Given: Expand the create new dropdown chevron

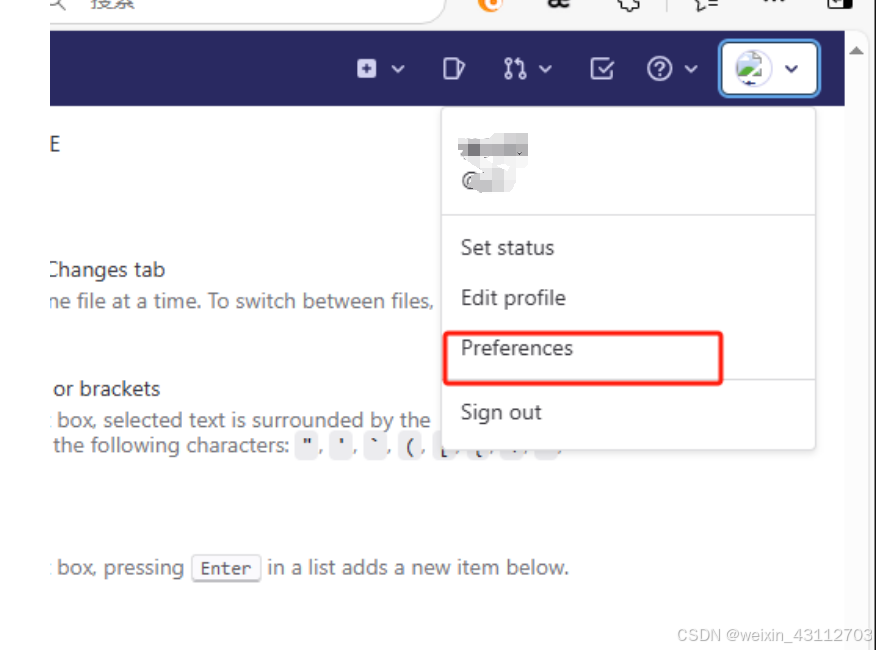Looking at the screenshot, I should point(398,69).
